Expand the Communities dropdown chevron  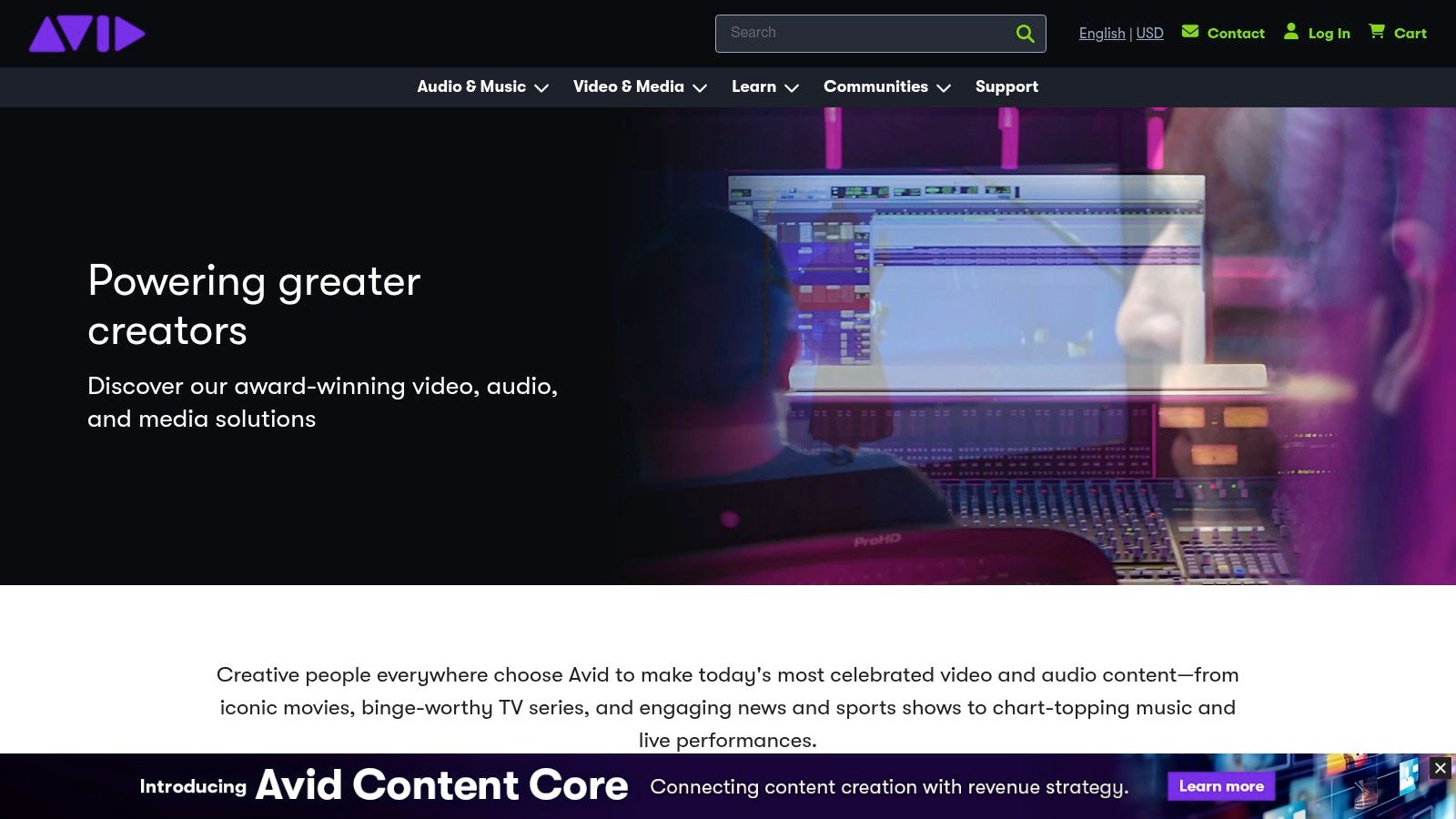pyautogui.click(x=945, y=88)
